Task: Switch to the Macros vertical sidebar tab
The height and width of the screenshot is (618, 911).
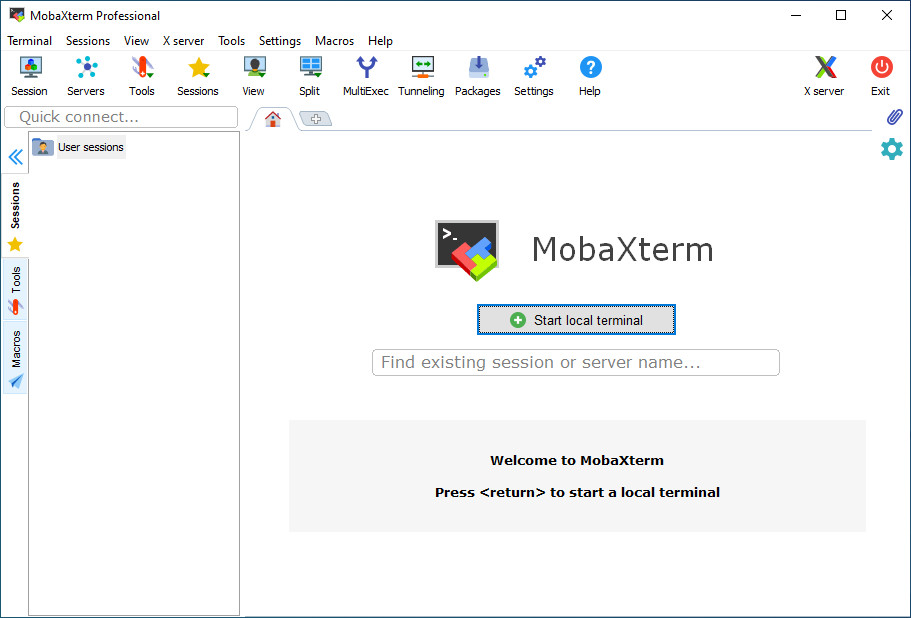Action: click(15, 358)
